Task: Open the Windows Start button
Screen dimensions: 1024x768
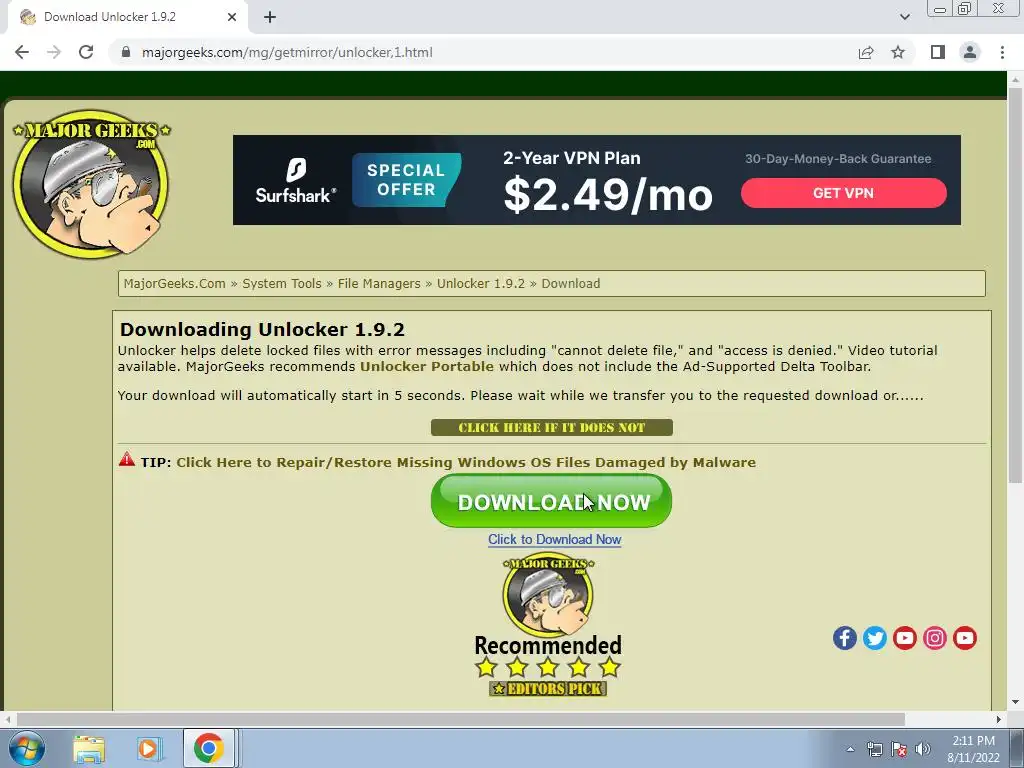Action: point(27,748)
